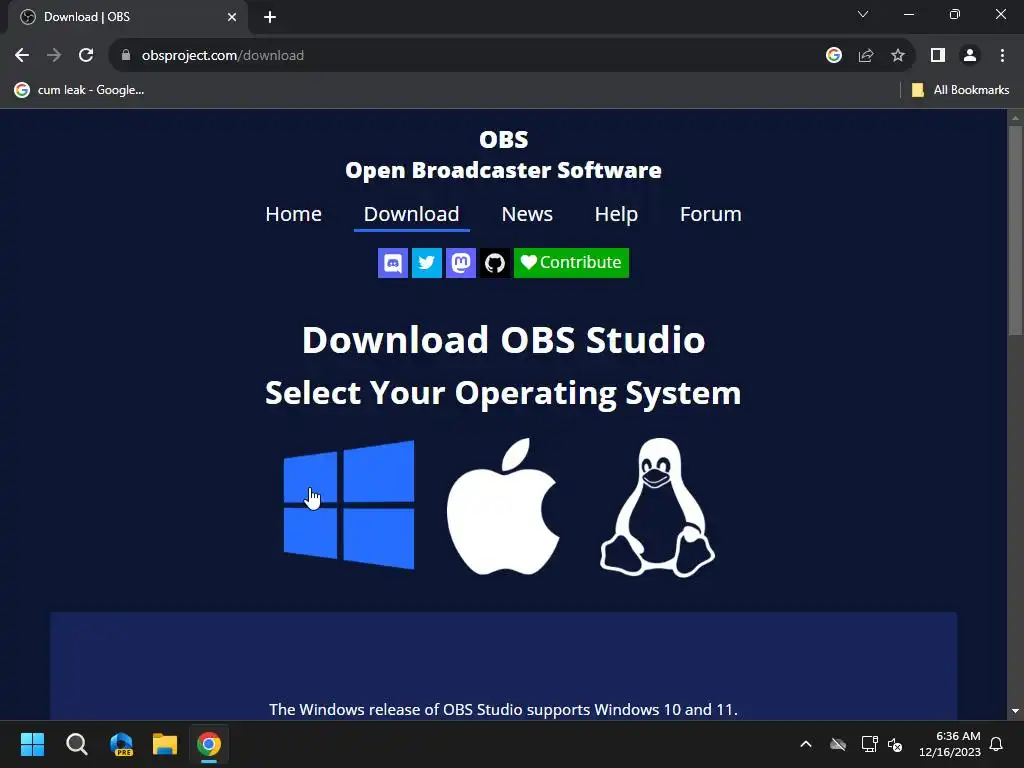Open the OBS Twitter icon link
This screenshot has width=1024, height=768.
[426, 263]
